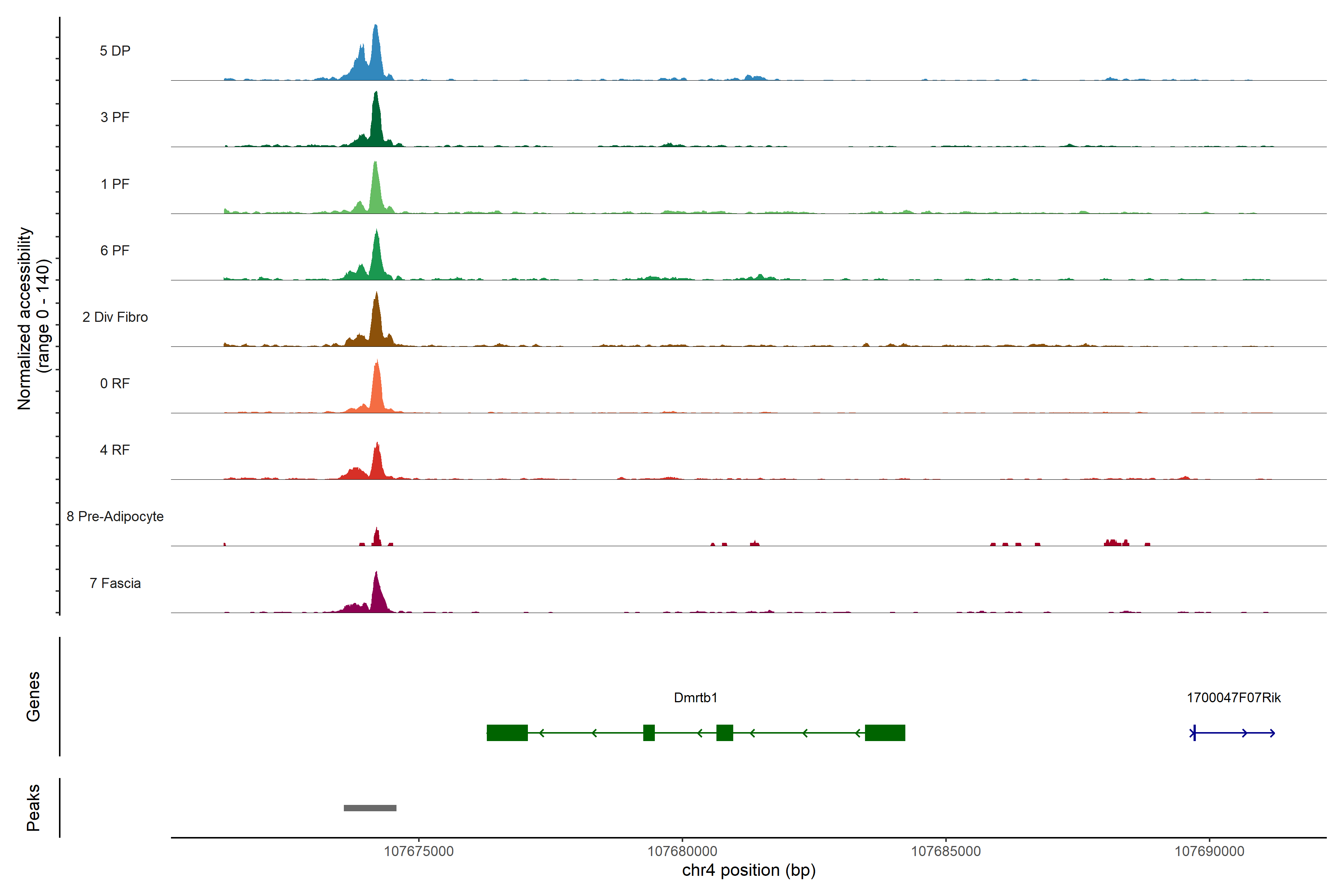Select the 2 Div Fibro label
The height and width of the screenshot is (896, 1344).
tap(115, 317)
